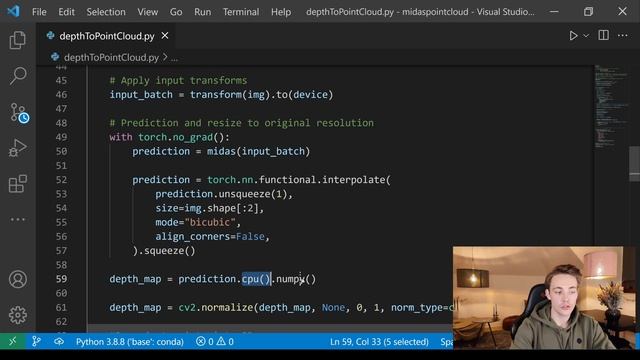Click the selected cpu() text on line 59

click(x=256, y=279)
